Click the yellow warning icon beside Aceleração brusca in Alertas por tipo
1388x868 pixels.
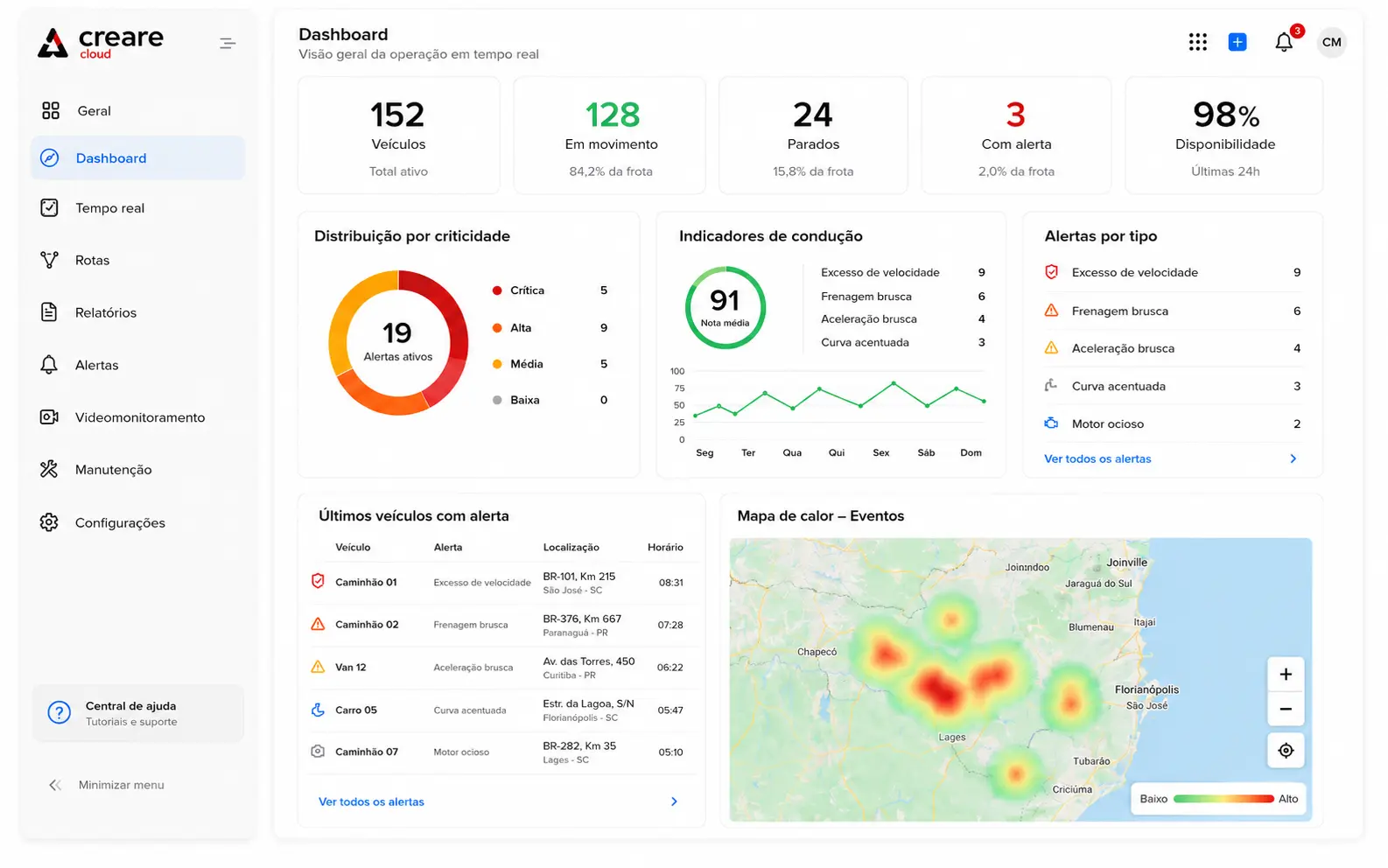pyautogui.click(x=1052, y=348)
